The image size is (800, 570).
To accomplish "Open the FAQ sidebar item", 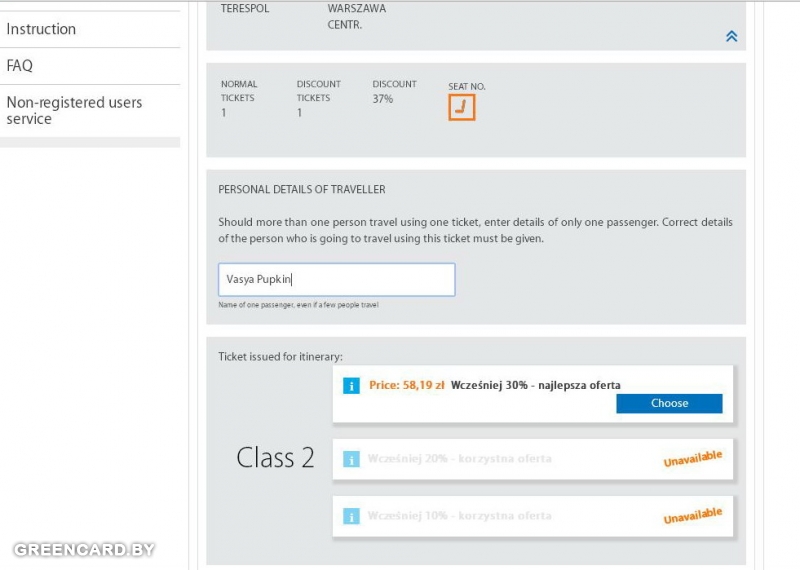I will 20,66.
